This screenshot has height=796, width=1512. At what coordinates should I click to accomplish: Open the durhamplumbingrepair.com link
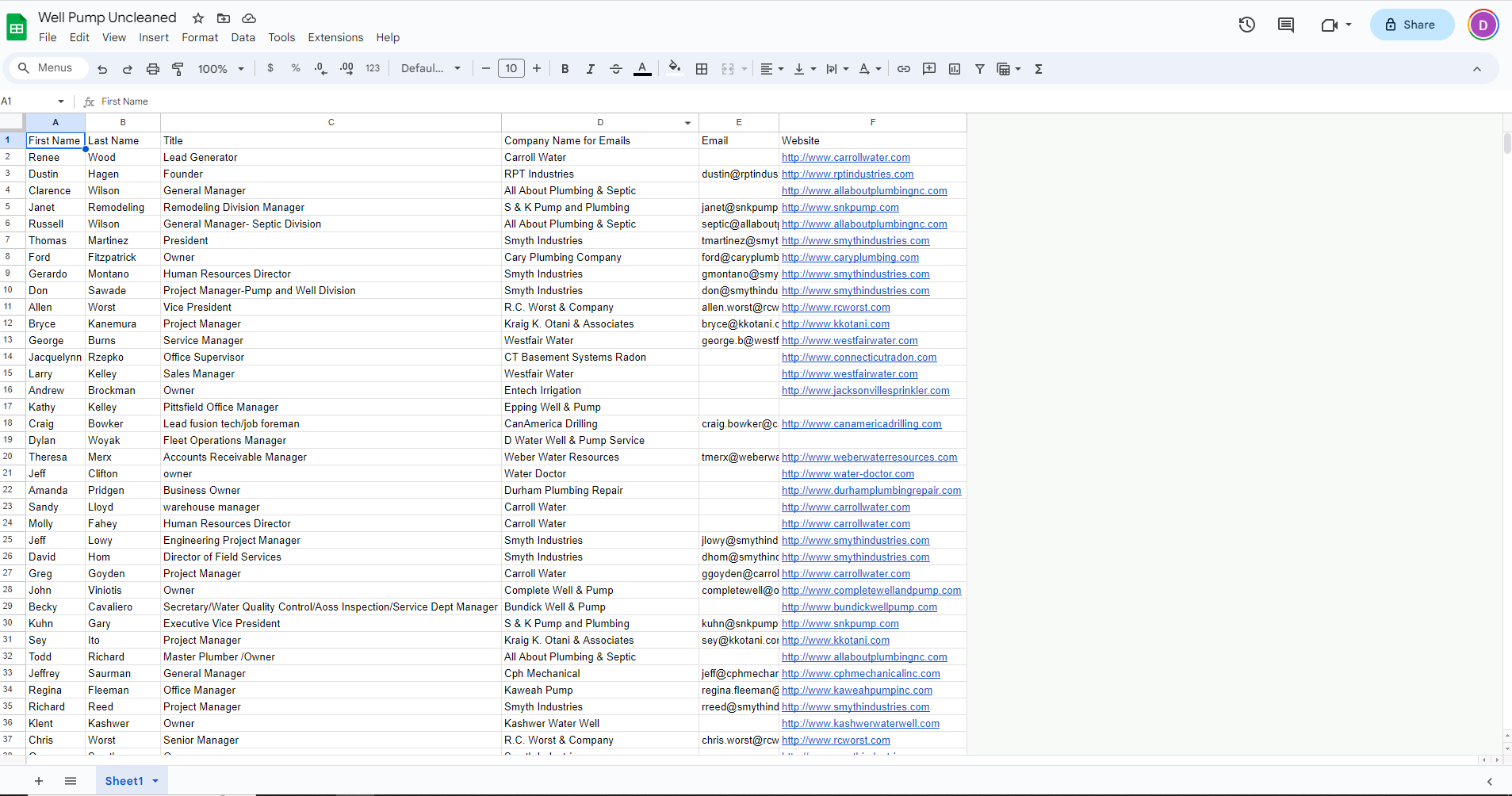(x=871, y=491)
